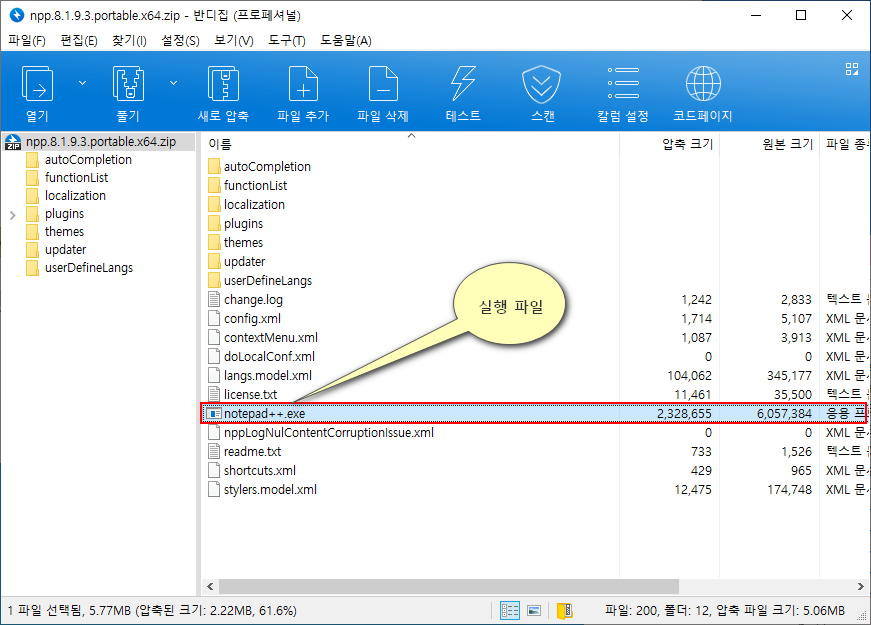Select the config.xml file
The image size is (871, 625).
coord(252,318)
